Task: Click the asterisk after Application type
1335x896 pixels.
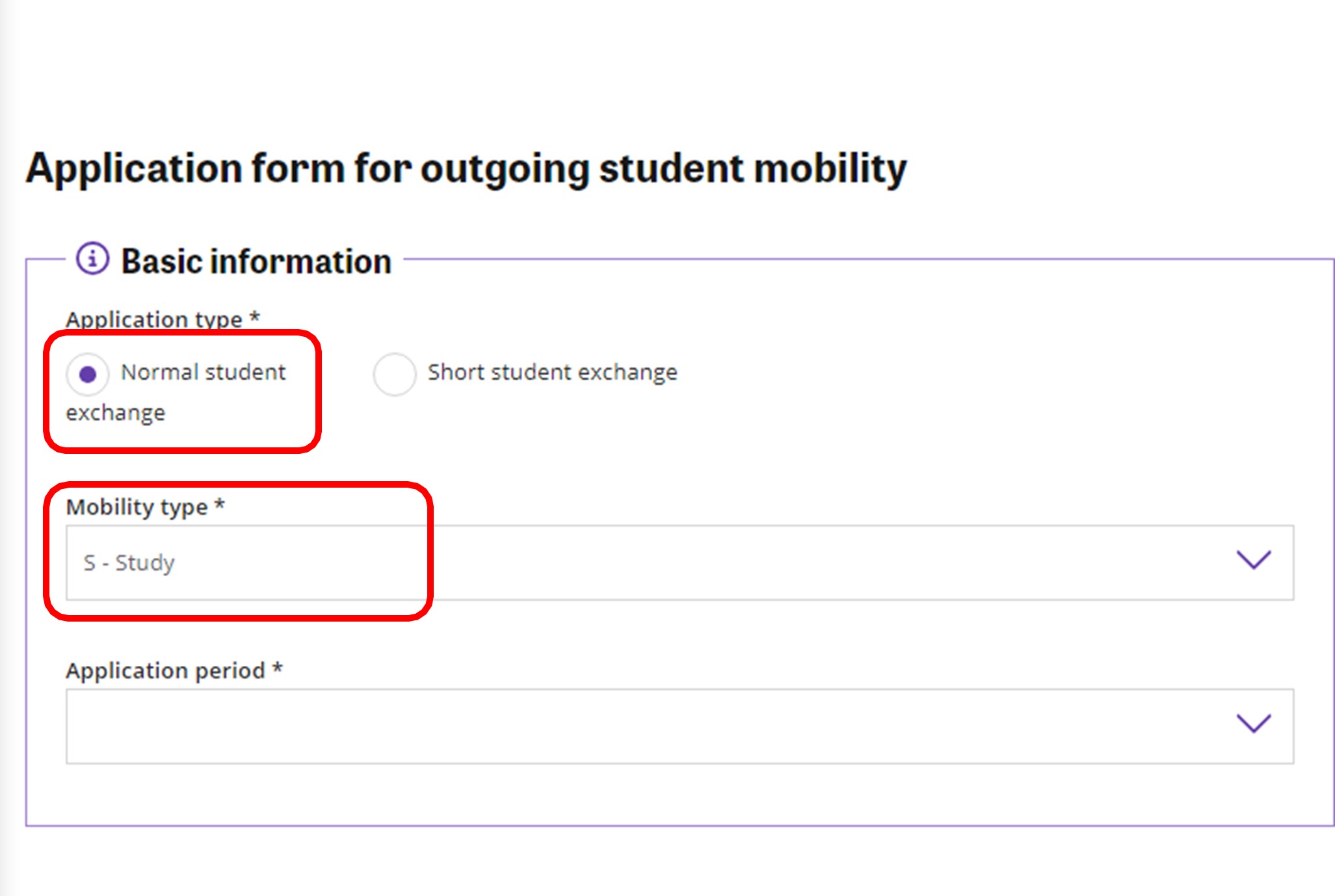Action: tap(255, 317)
